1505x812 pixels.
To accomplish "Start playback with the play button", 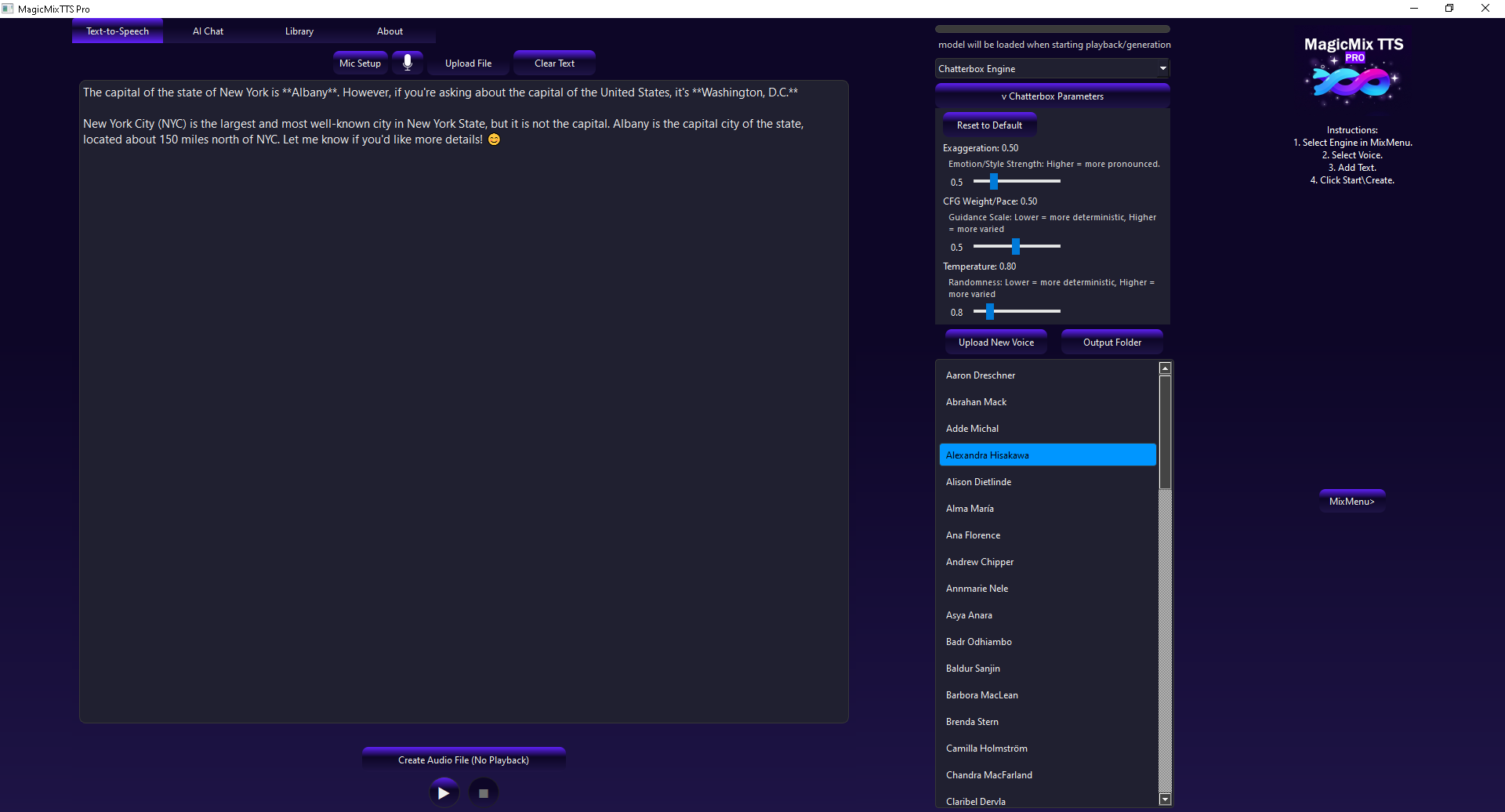I will [x=444, y=792].
